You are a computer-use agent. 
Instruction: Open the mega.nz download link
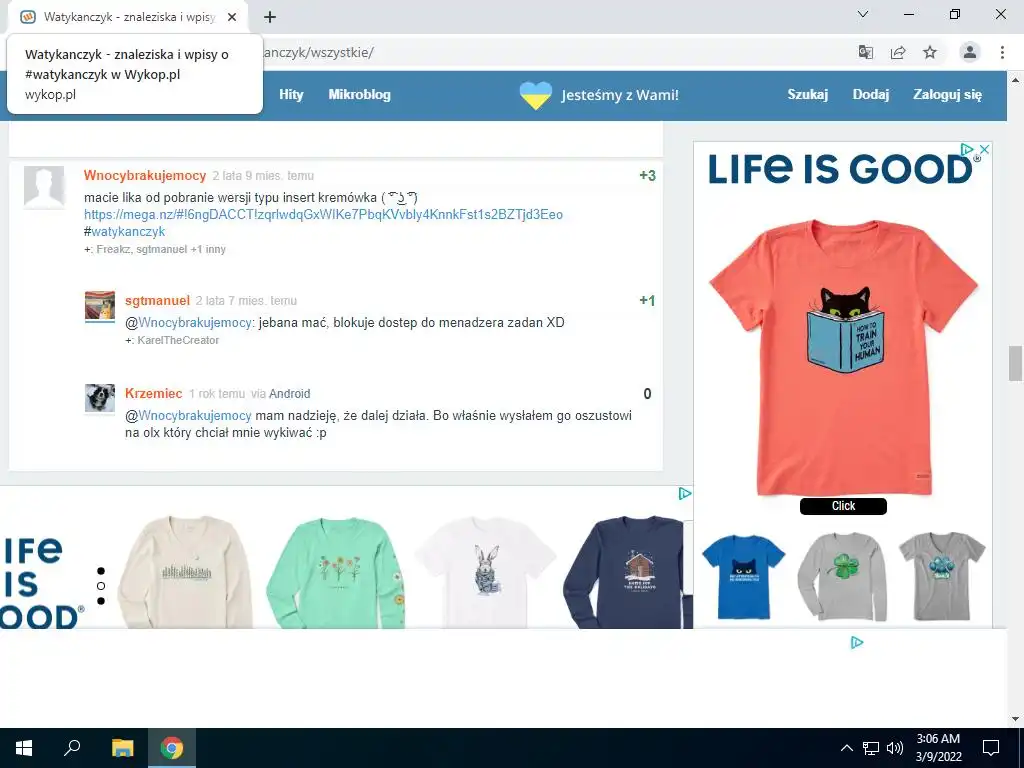point(323,215)
